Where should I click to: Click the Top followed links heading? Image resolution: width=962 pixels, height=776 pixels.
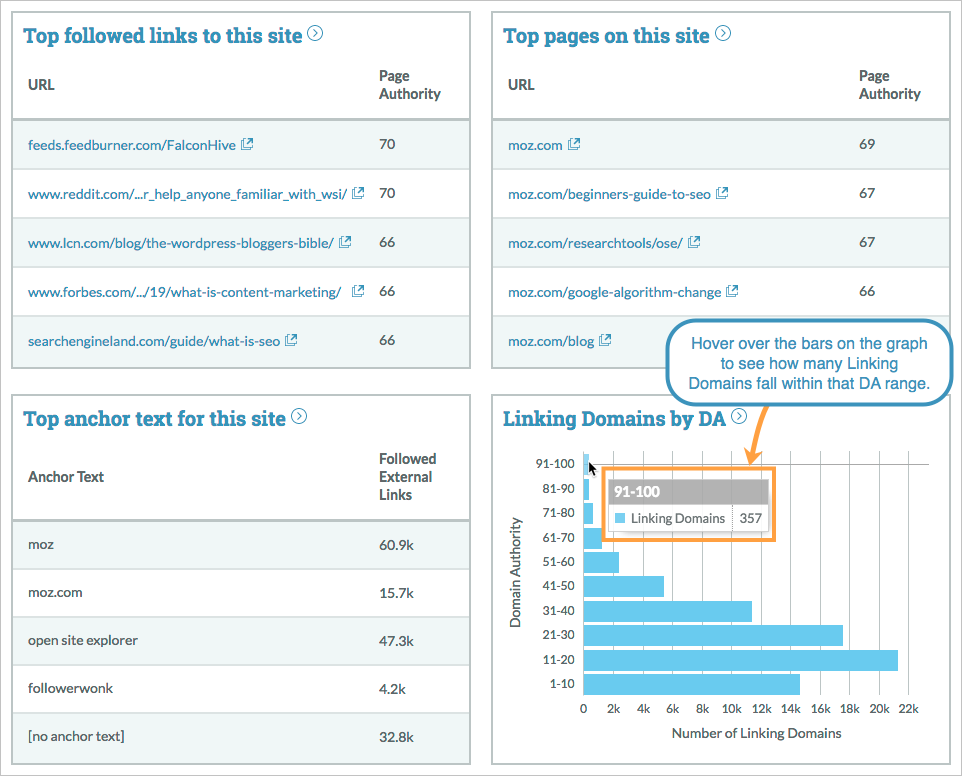(163, 36)
